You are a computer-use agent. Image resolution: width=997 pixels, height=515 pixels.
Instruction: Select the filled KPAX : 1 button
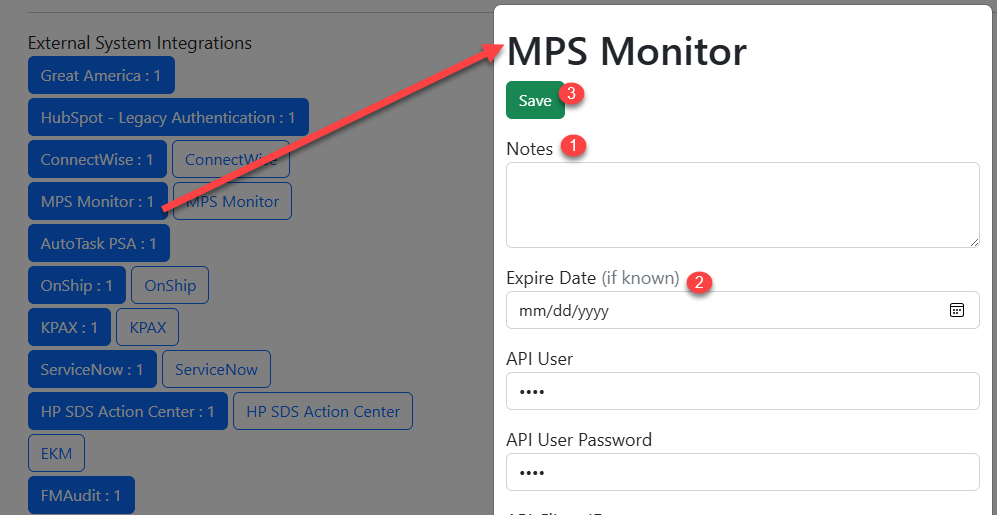tap(69, 327)
